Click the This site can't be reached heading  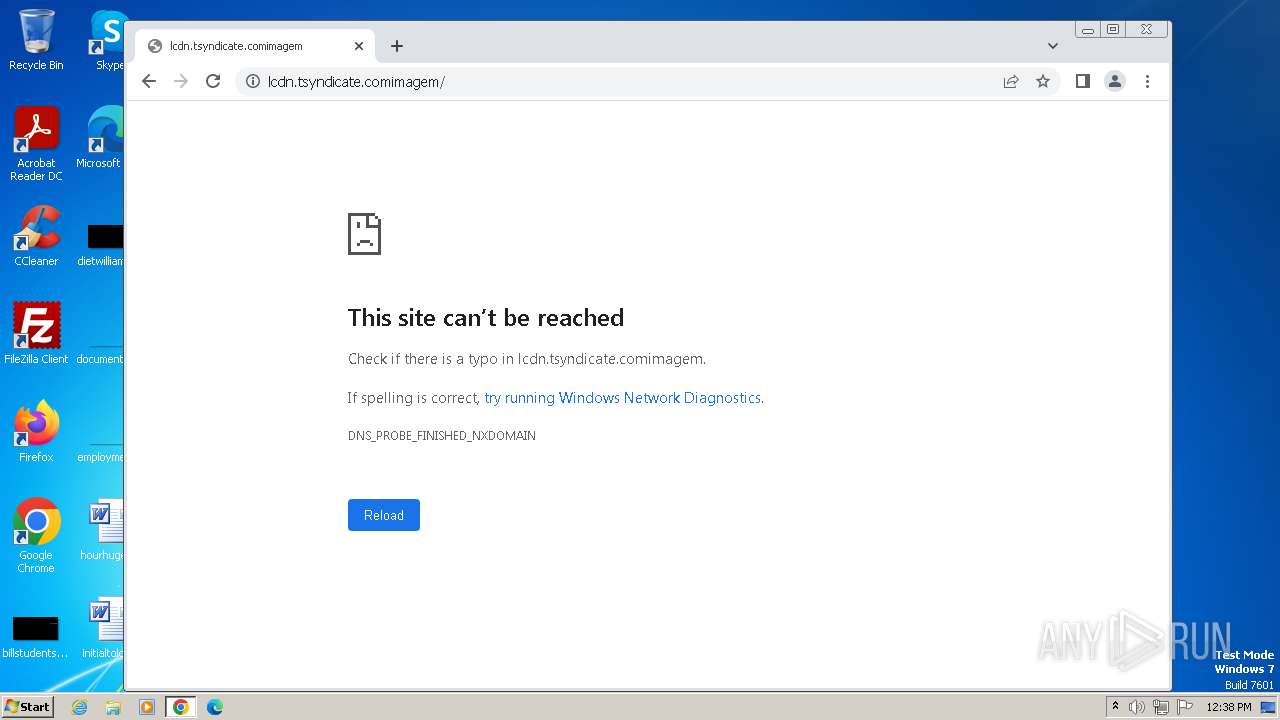(486, 318)
